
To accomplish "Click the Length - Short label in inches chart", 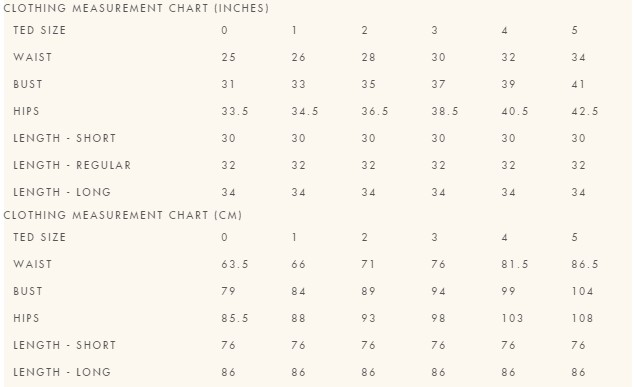I will point(65,138).
